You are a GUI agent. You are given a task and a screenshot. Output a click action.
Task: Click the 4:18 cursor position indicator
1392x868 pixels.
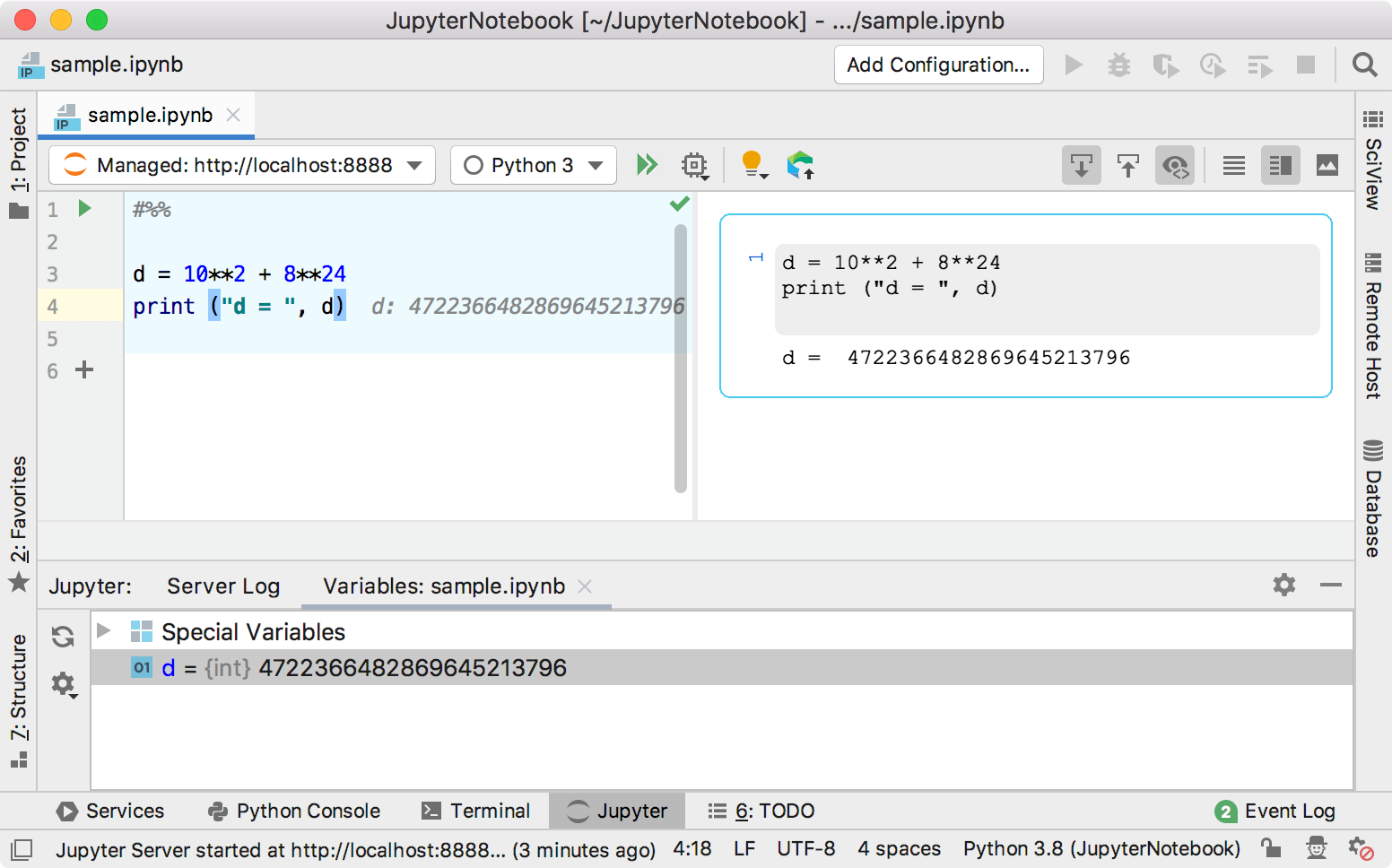coord(692,848)
